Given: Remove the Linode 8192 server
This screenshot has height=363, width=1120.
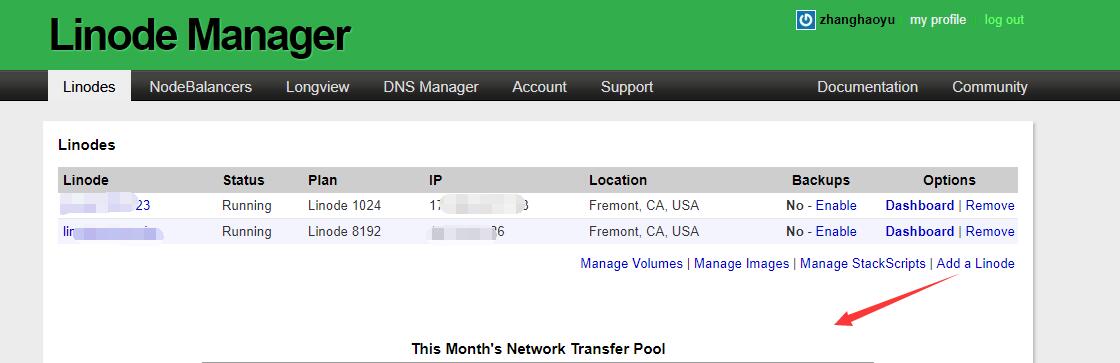Looking at the screenshot, I should 990,232.
